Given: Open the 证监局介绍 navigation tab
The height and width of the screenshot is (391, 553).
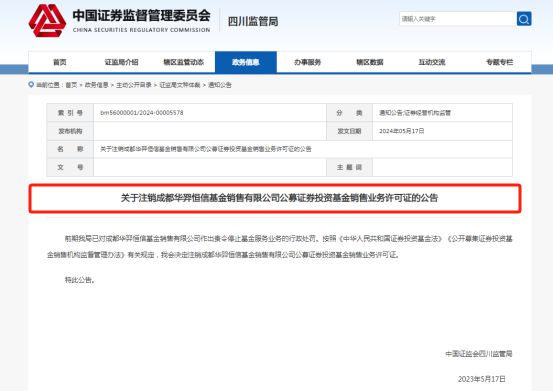Looking at the screenshot, I should tap(122, 62).
